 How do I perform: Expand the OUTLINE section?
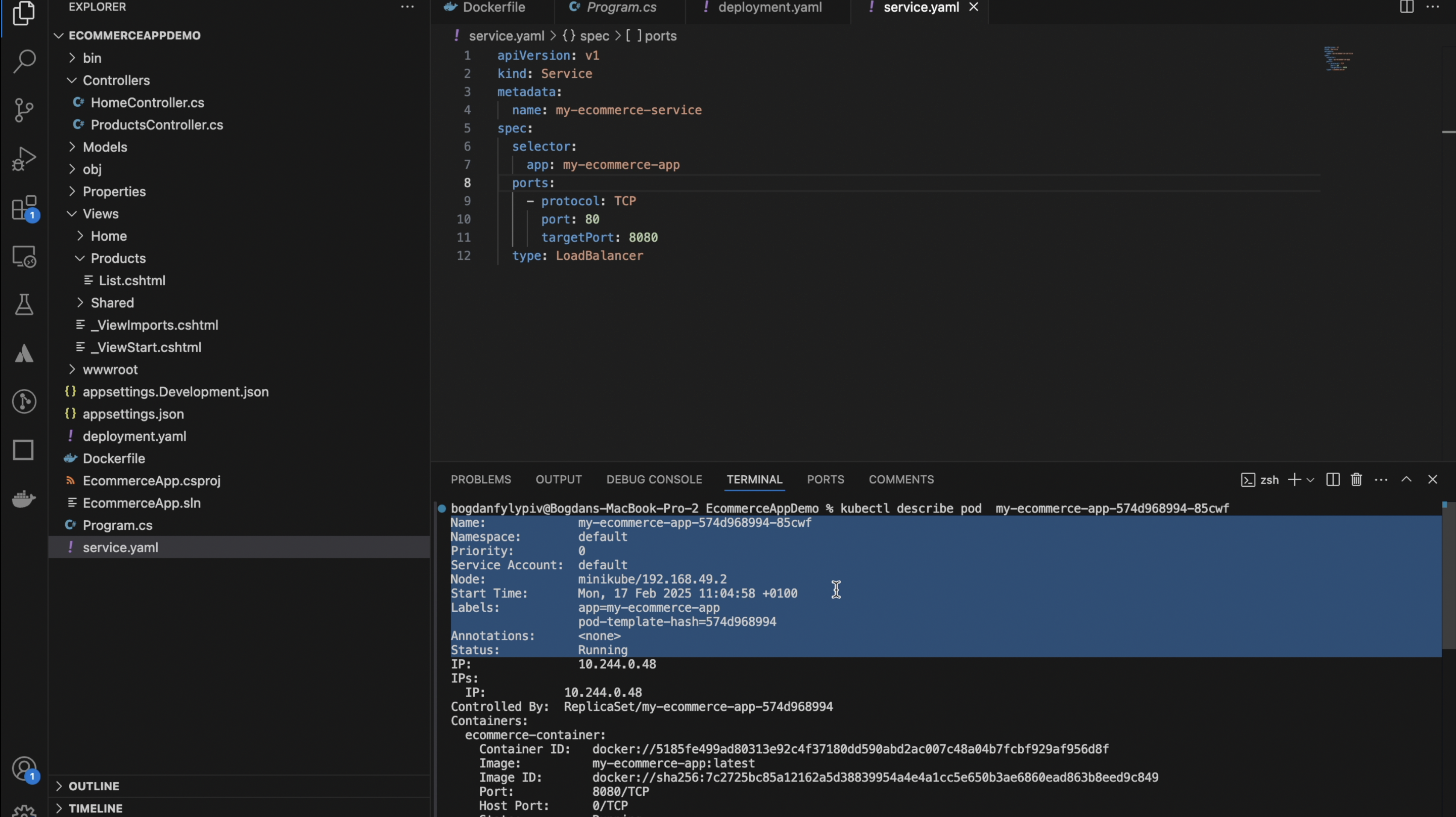point(93,786)
